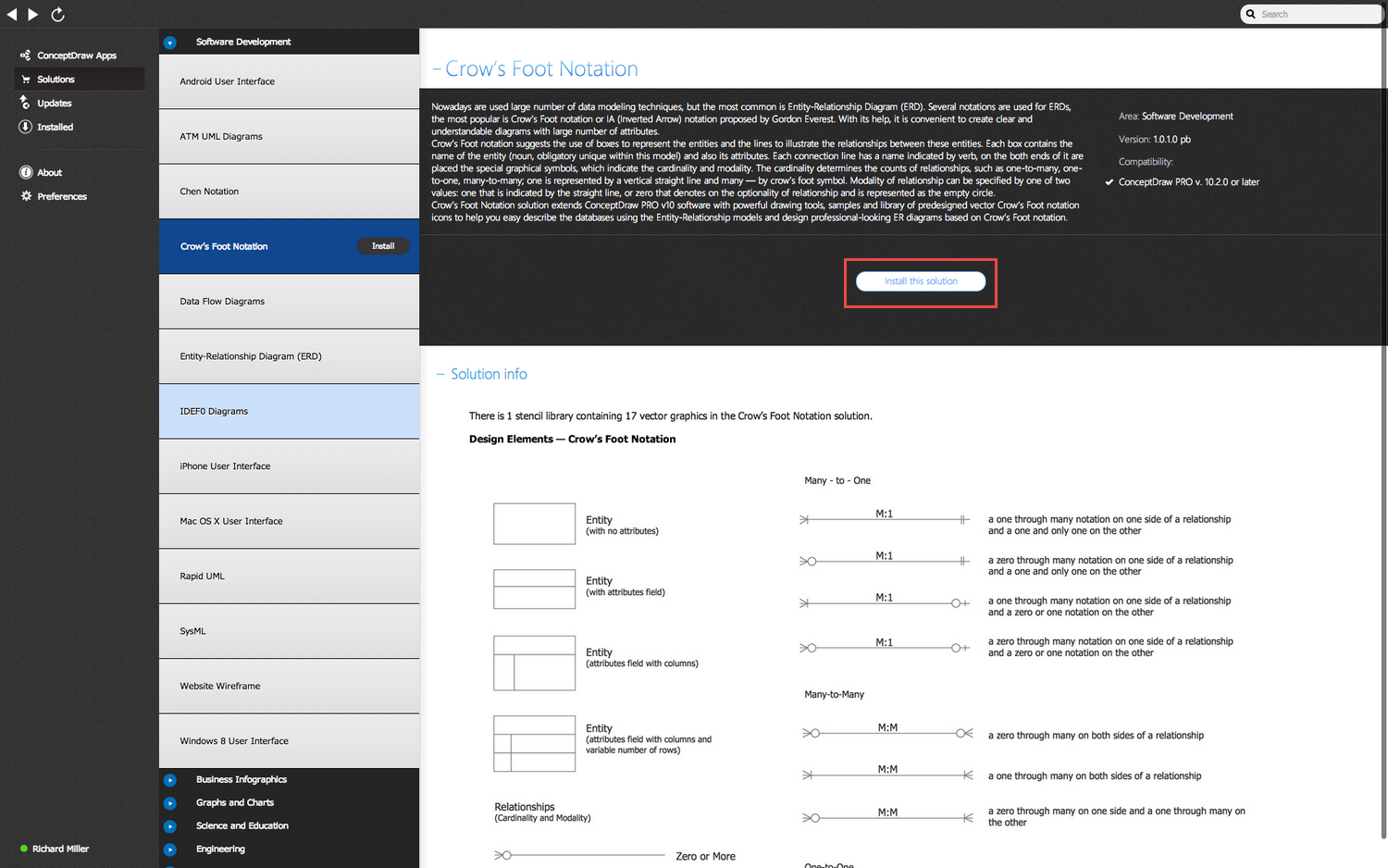Click into the Search field
1388x868 pixels.
[x=1312, y=14]
